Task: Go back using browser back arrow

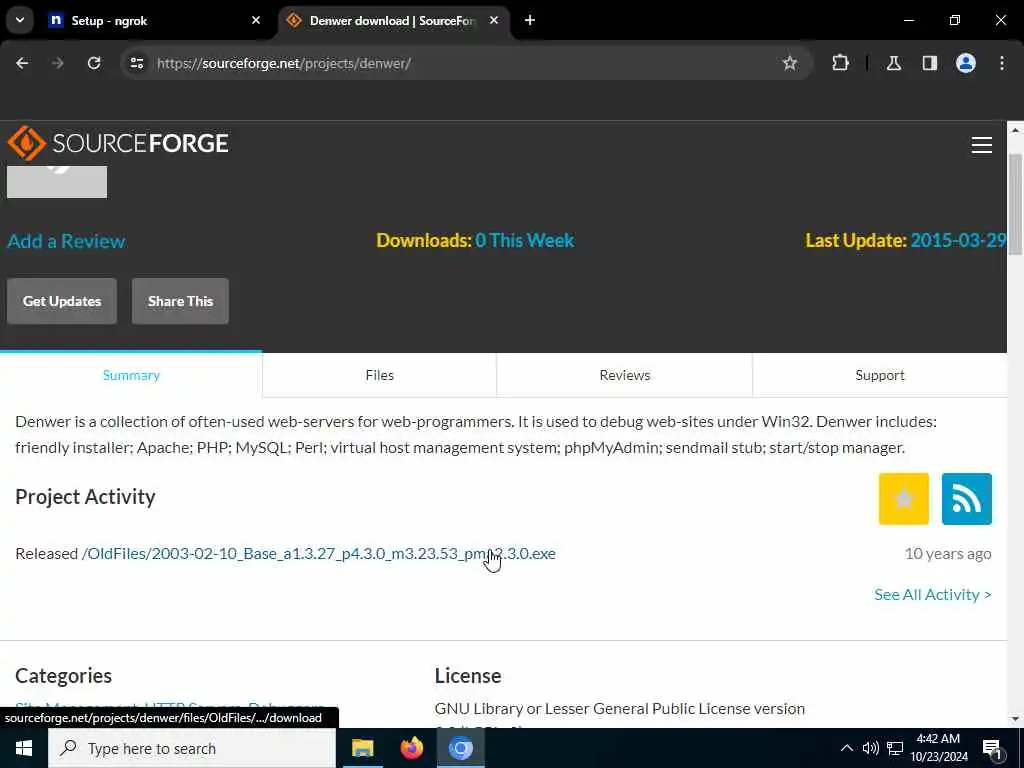Action: pyautogui.click(x=22, y=63)
